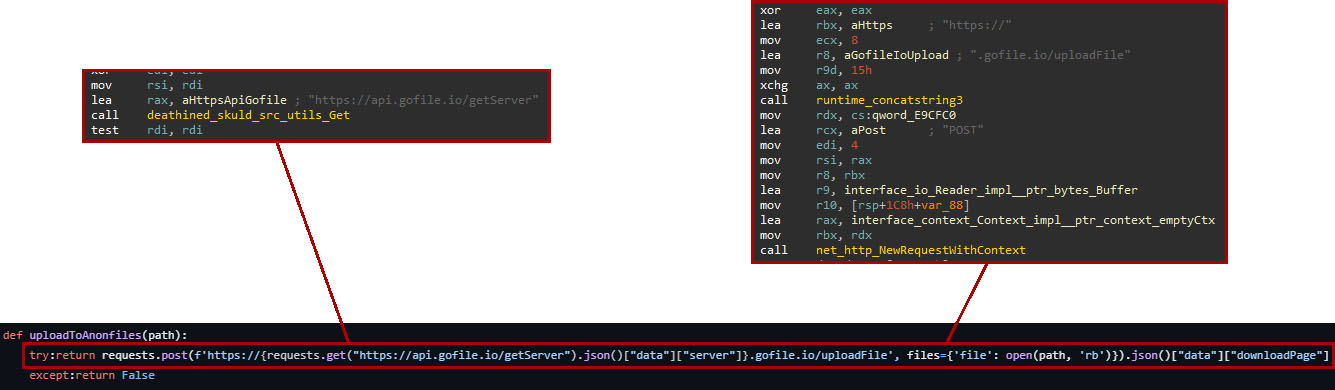Click the line 'mov edi, 4'

[x=808, y=146]
